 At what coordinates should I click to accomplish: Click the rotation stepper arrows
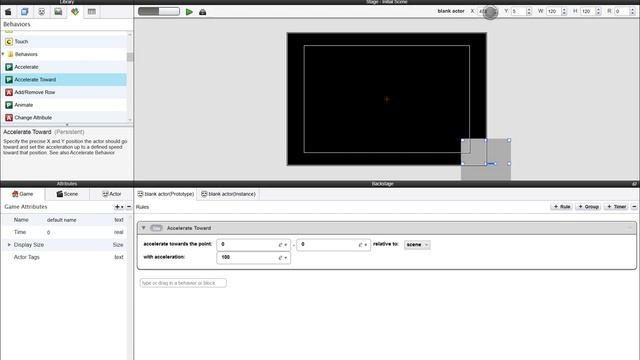click(x=633, y=11)
